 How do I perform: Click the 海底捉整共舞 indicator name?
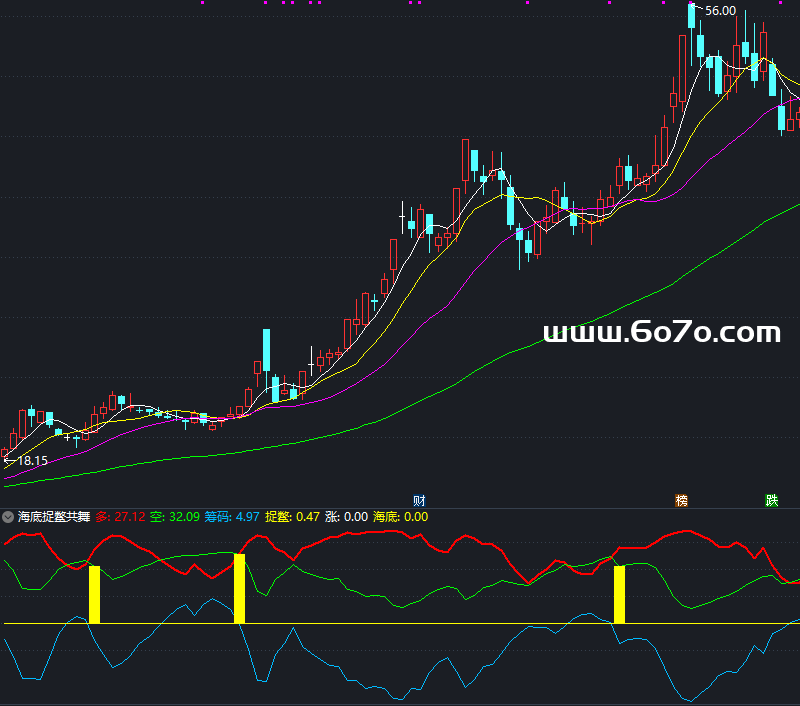point(54,517)
